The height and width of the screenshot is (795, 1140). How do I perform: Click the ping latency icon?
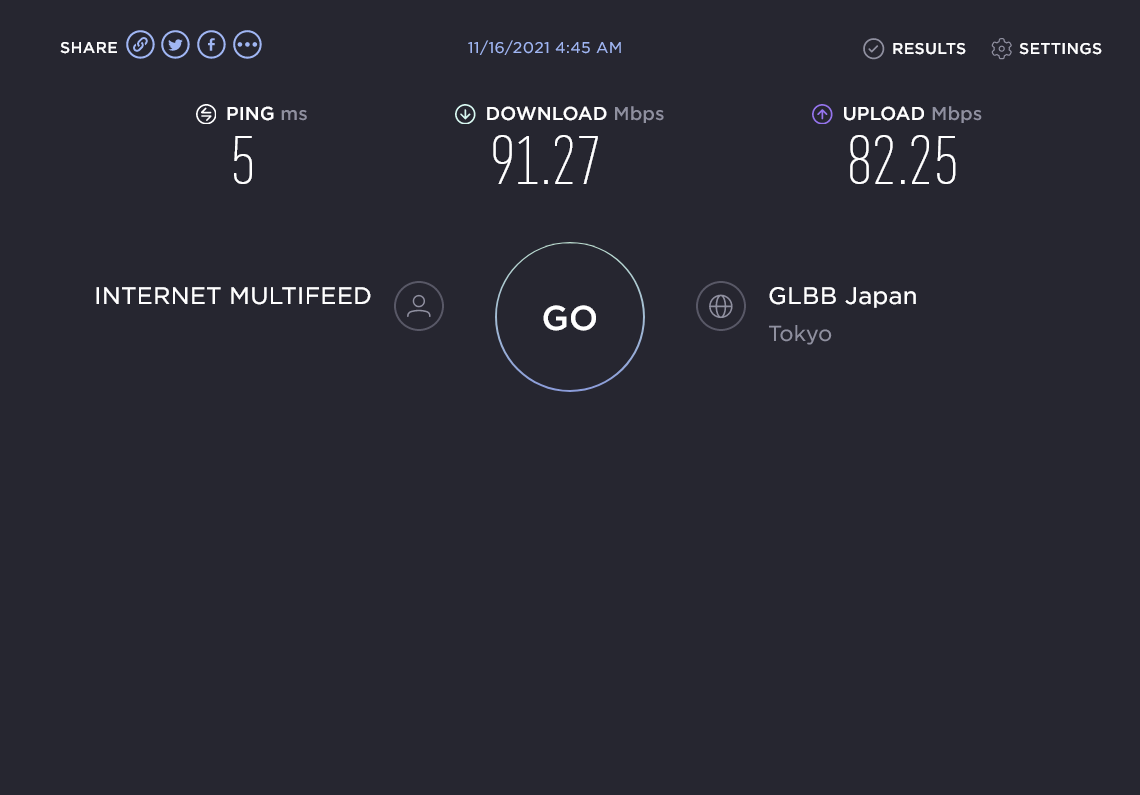pyautogui.click(x=206, y=114)
